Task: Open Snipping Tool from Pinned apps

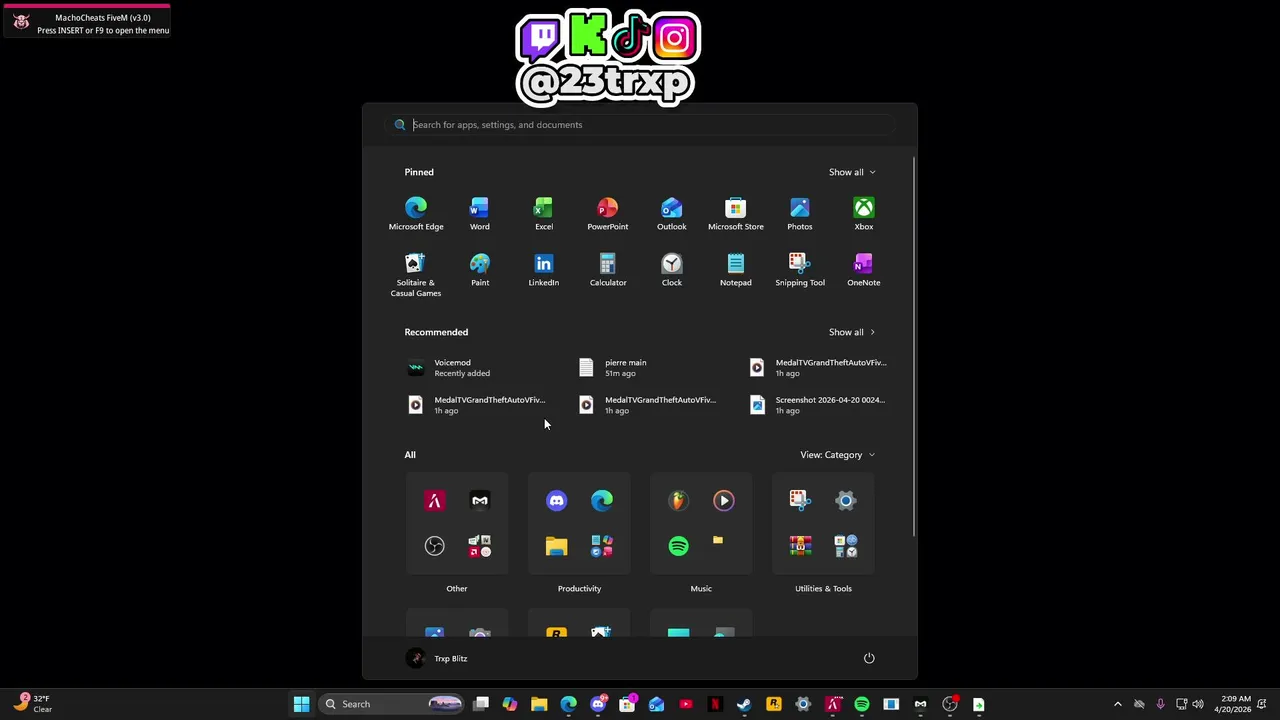Action: click(x=800, y=270)
